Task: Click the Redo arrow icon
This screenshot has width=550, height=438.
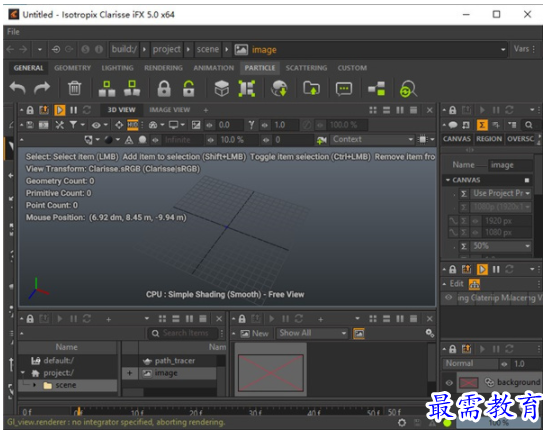Action: pos(42,88)
